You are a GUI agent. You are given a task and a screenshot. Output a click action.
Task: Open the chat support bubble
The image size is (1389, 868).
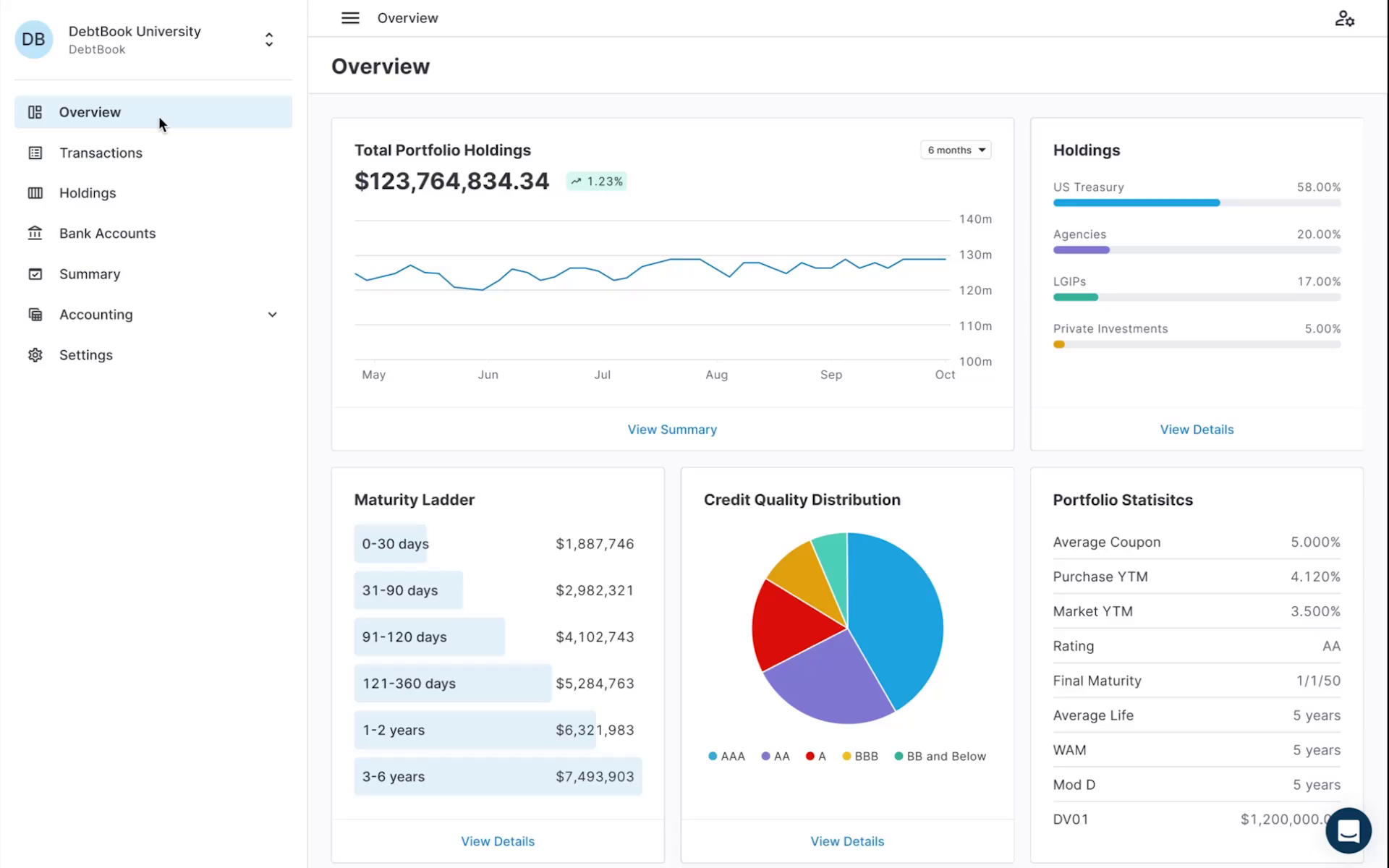click(1348, 830)
